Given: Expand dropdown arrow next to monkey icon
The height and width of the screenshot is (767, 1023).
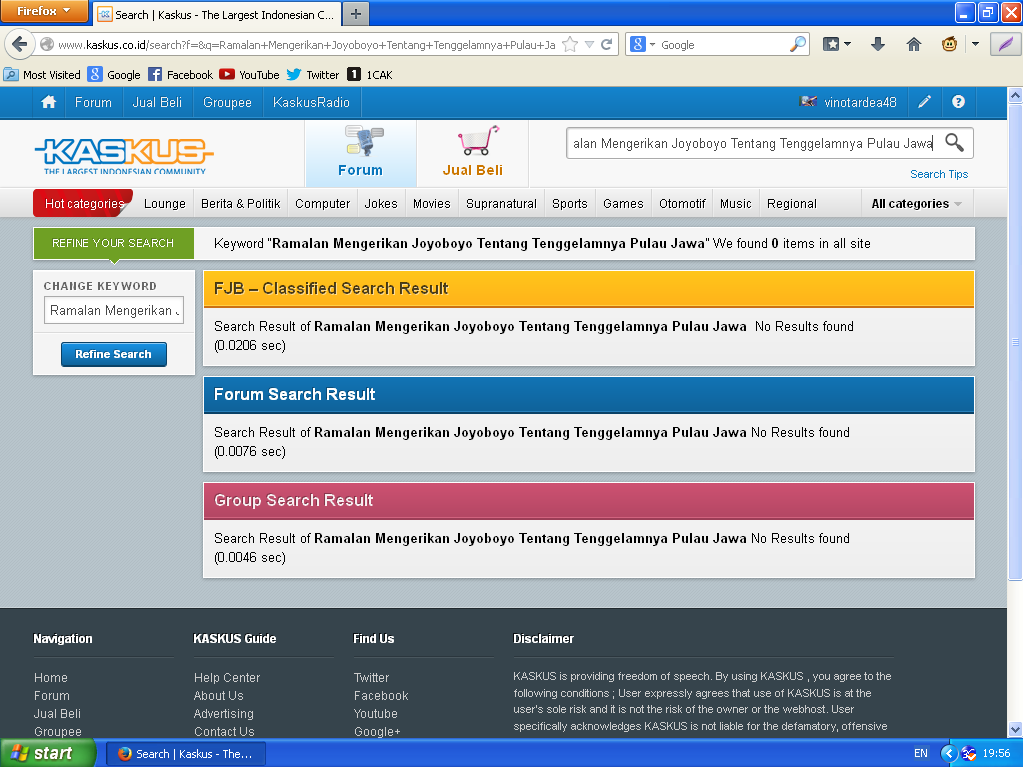Looking at the screenshot, I should [x=975, y=44].
